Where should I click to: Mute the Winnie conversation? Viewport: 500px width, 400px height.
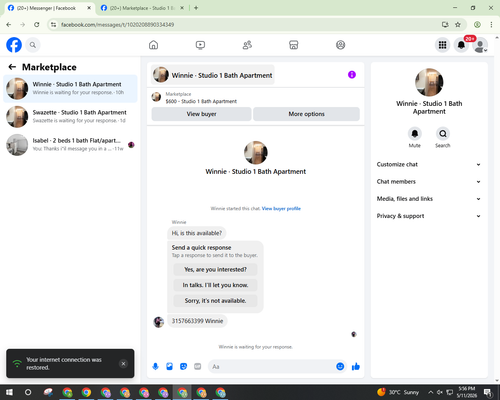coord(415,134)
